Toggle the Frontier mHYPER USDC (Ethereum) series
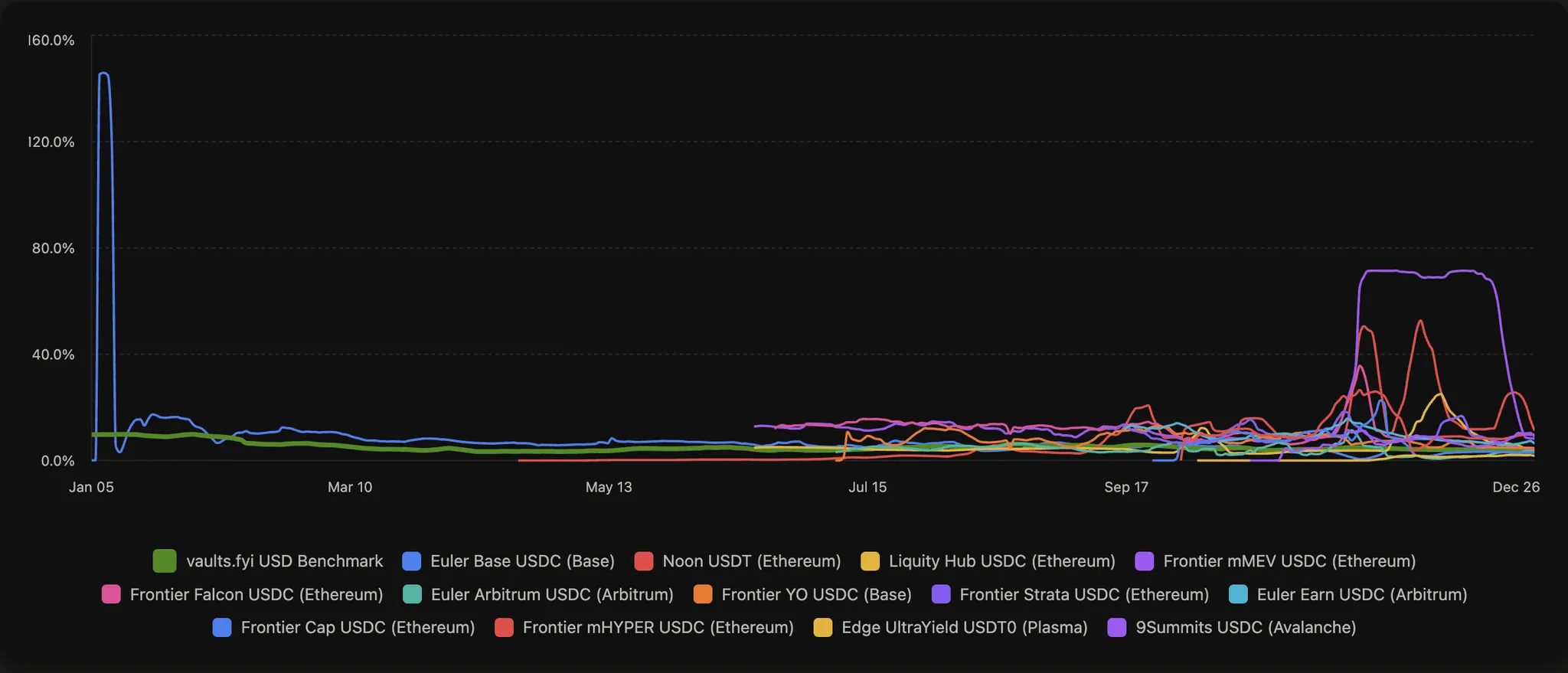This screenshot has height=673, width=1568. (658, 628)
